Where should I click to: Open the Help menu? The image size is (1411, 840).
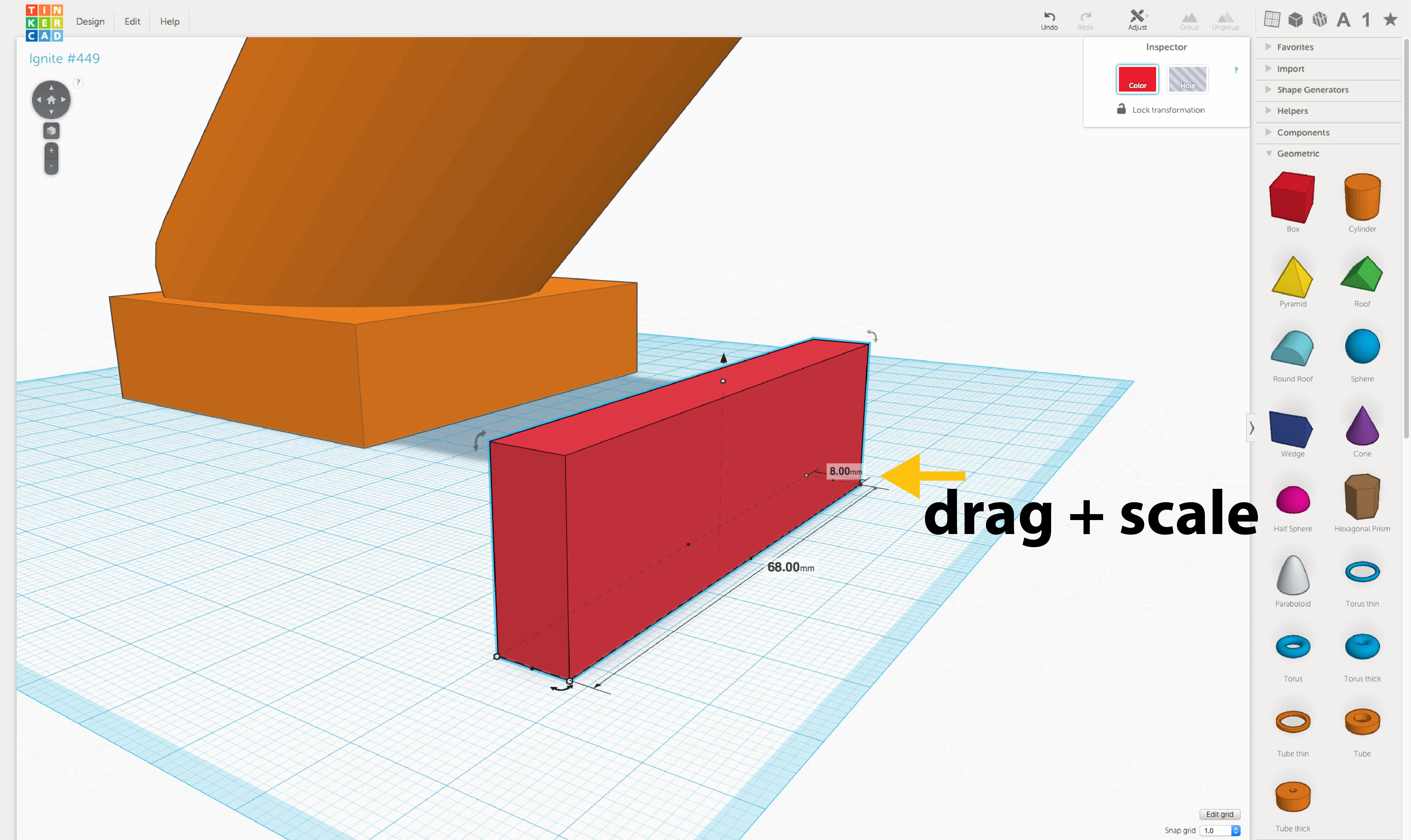(x=169, y=21)
